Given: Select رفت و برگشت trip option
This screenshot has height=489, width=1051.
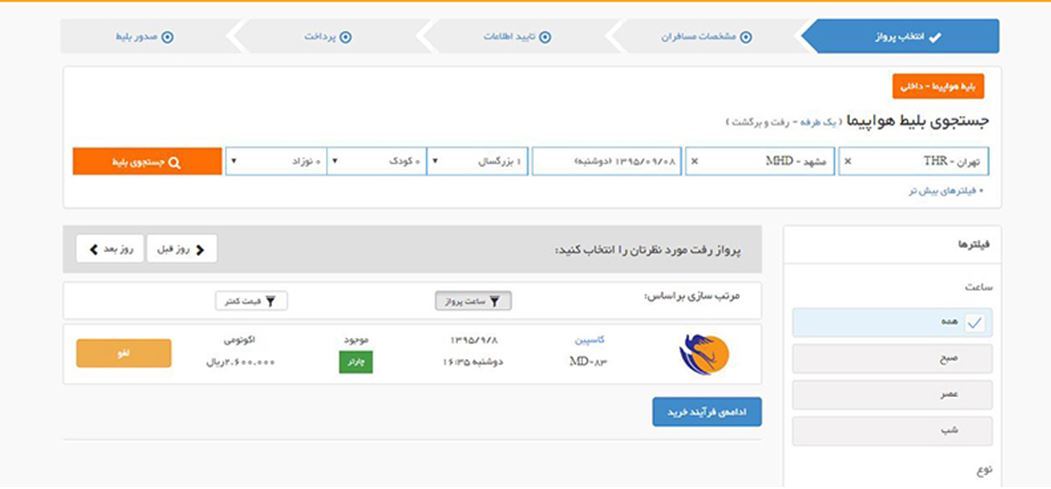Looking at the screenshot, I should coord(762,123).
